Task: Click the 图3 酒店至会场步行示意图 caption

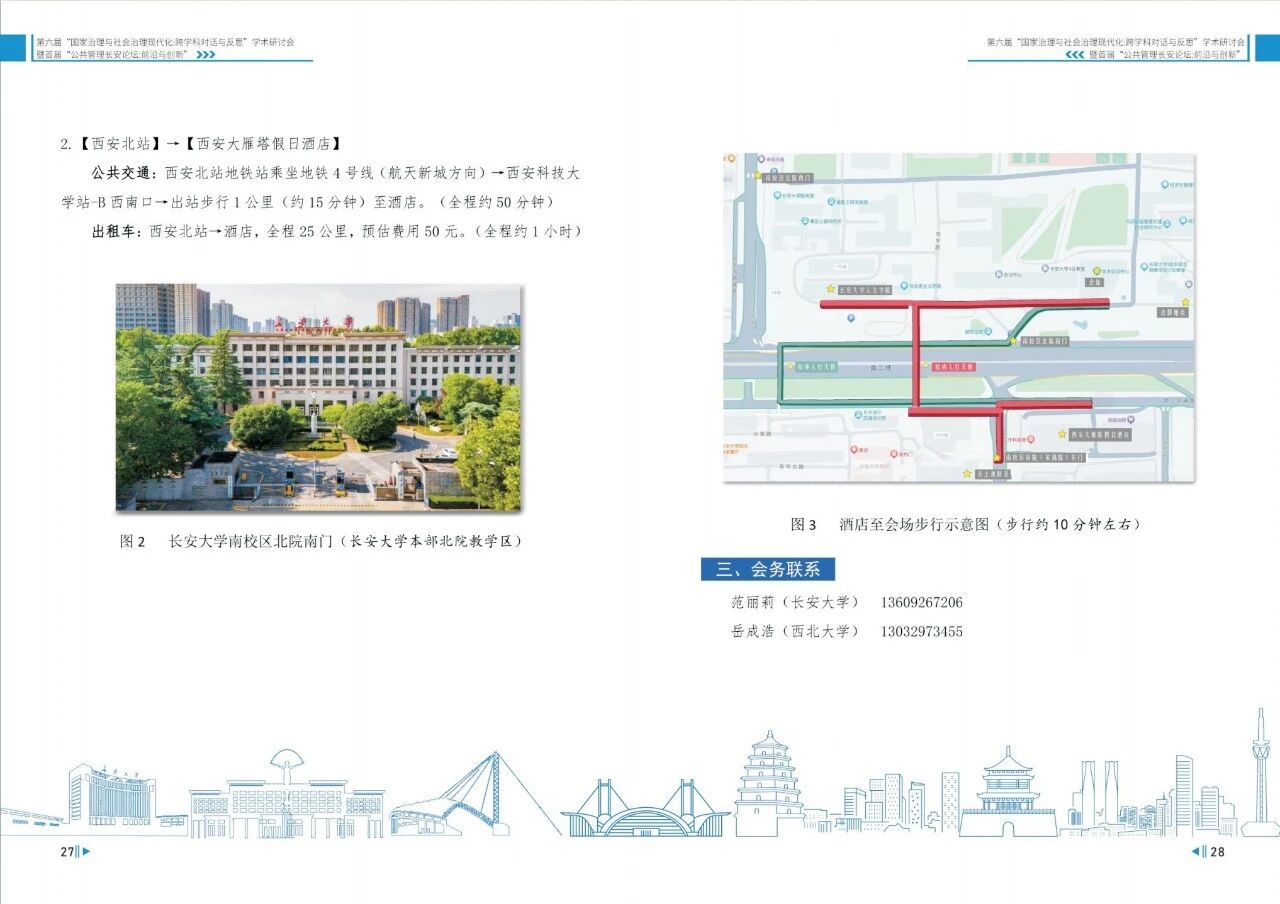Action: [x=964, y=524]
